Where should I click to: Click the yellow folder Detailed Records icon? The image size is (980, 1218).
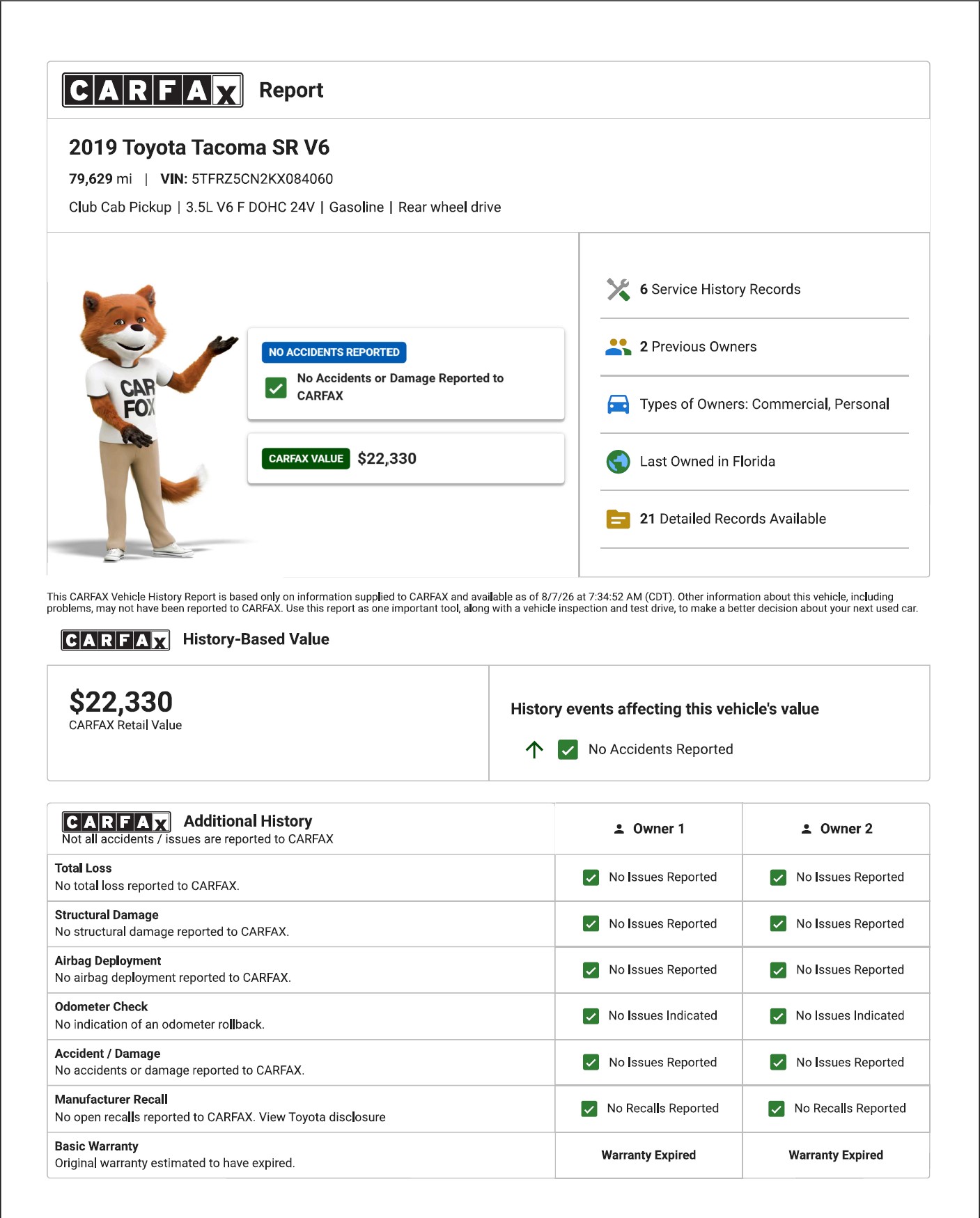pos(618,519)
